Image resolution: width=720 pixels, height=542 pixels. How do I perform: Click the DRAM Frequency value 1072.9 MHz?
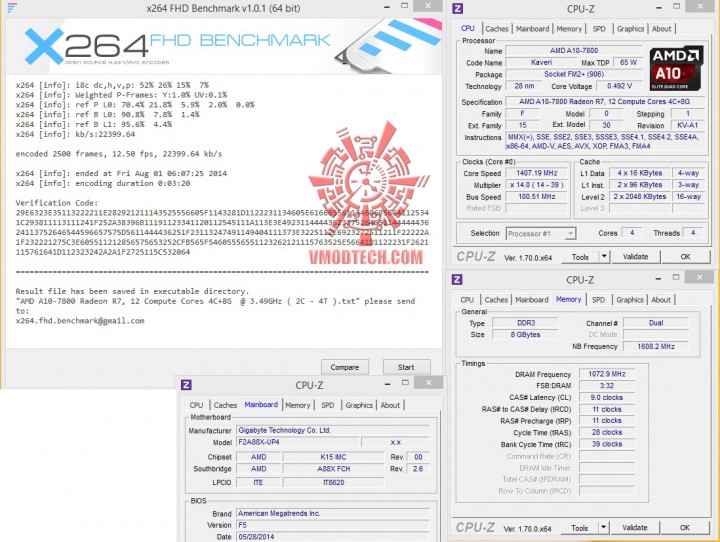[607, 374]
